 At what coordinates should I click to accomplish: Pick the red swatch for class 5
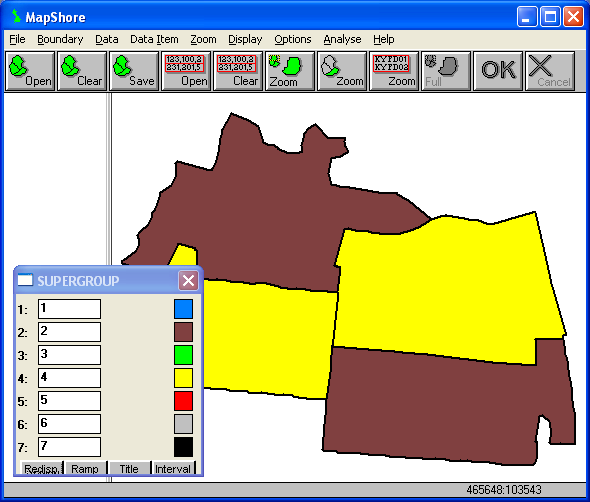coord(183,401)
